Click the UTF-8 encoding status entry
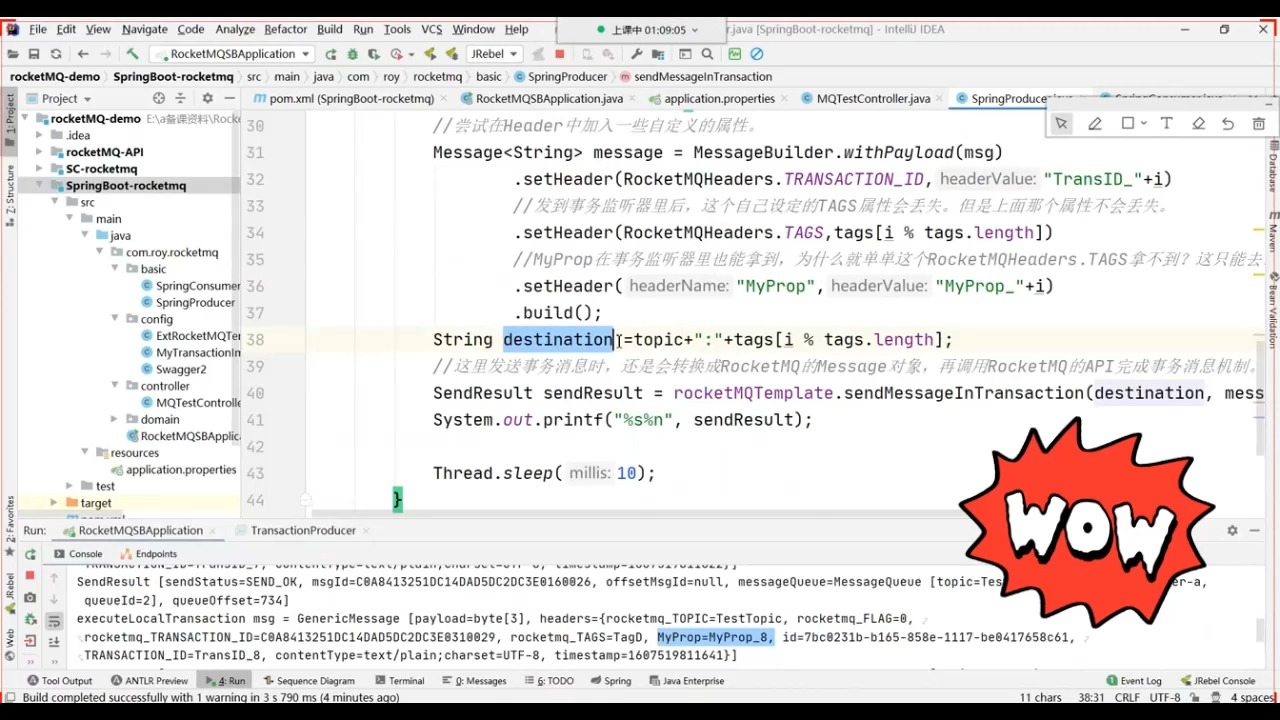This screenshot has height=720, width=1280. 1165,698
